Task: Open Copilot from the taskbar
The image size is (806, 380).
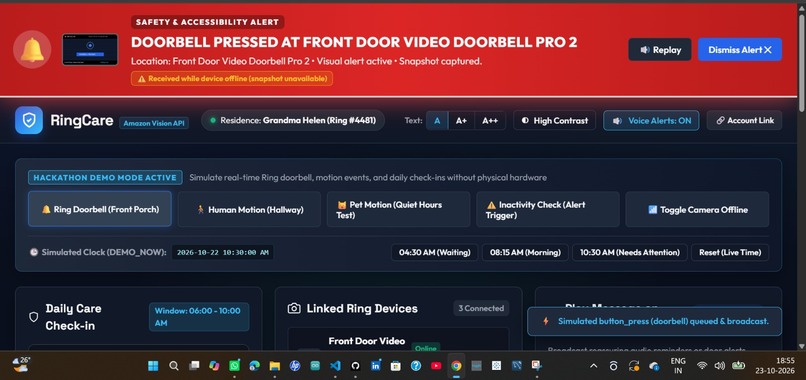Action: click(214, 366)
